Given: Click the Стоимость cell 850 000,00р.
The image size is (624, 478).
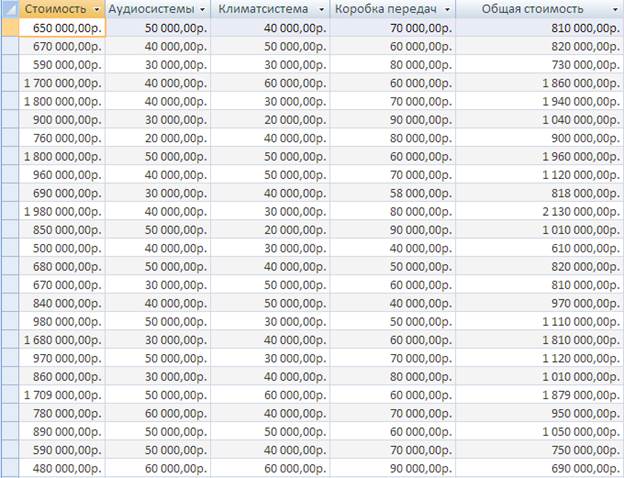Looking at the screenshot, I should pyautogui.click(x=62, y=230).
